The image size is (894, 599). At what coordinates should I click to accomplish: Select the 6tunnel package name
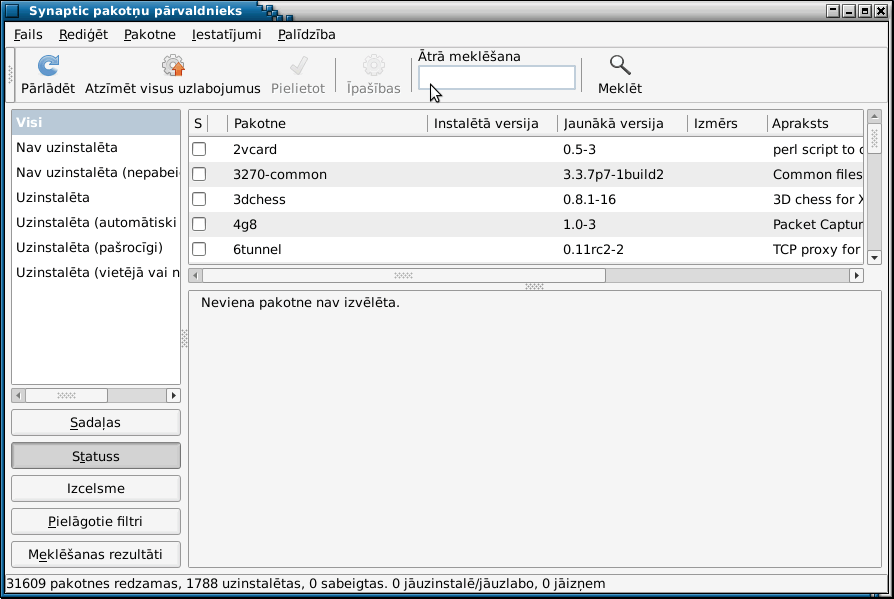[x=257, y=250]
